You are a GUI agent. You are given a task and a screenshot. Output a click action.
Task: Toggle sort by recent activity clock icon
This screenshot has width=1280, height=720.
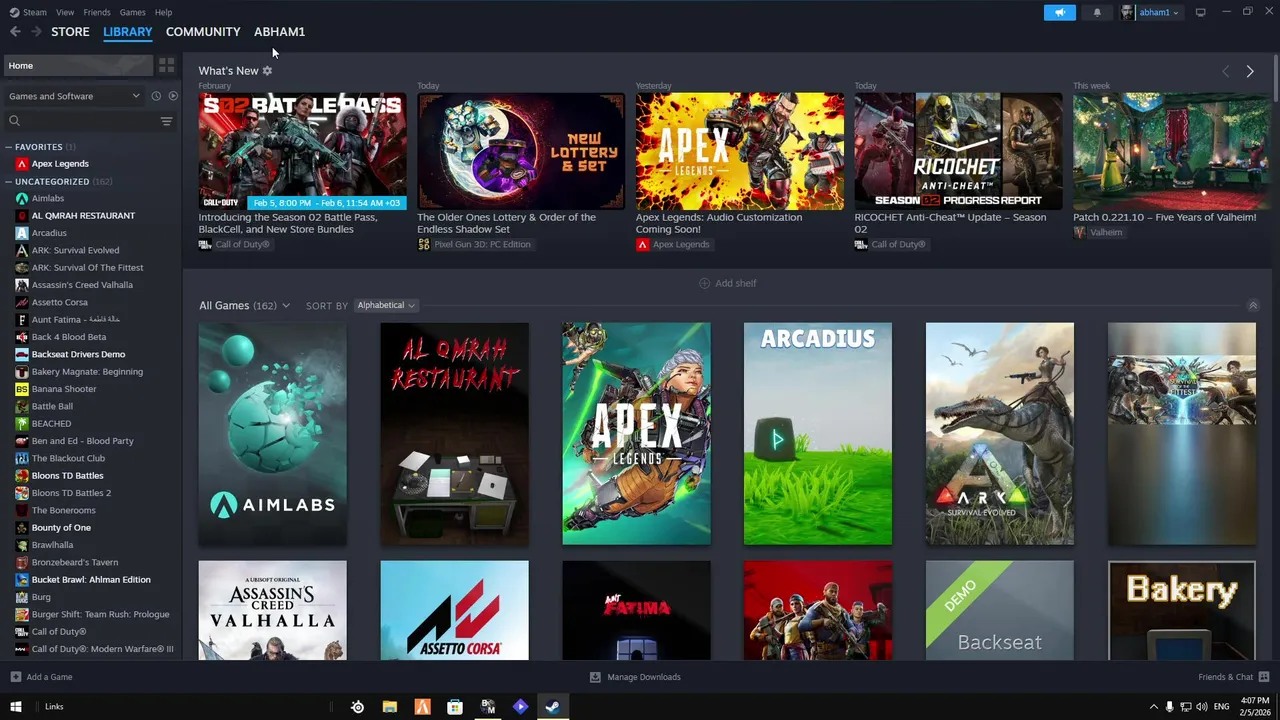click(x=156, y=96)
